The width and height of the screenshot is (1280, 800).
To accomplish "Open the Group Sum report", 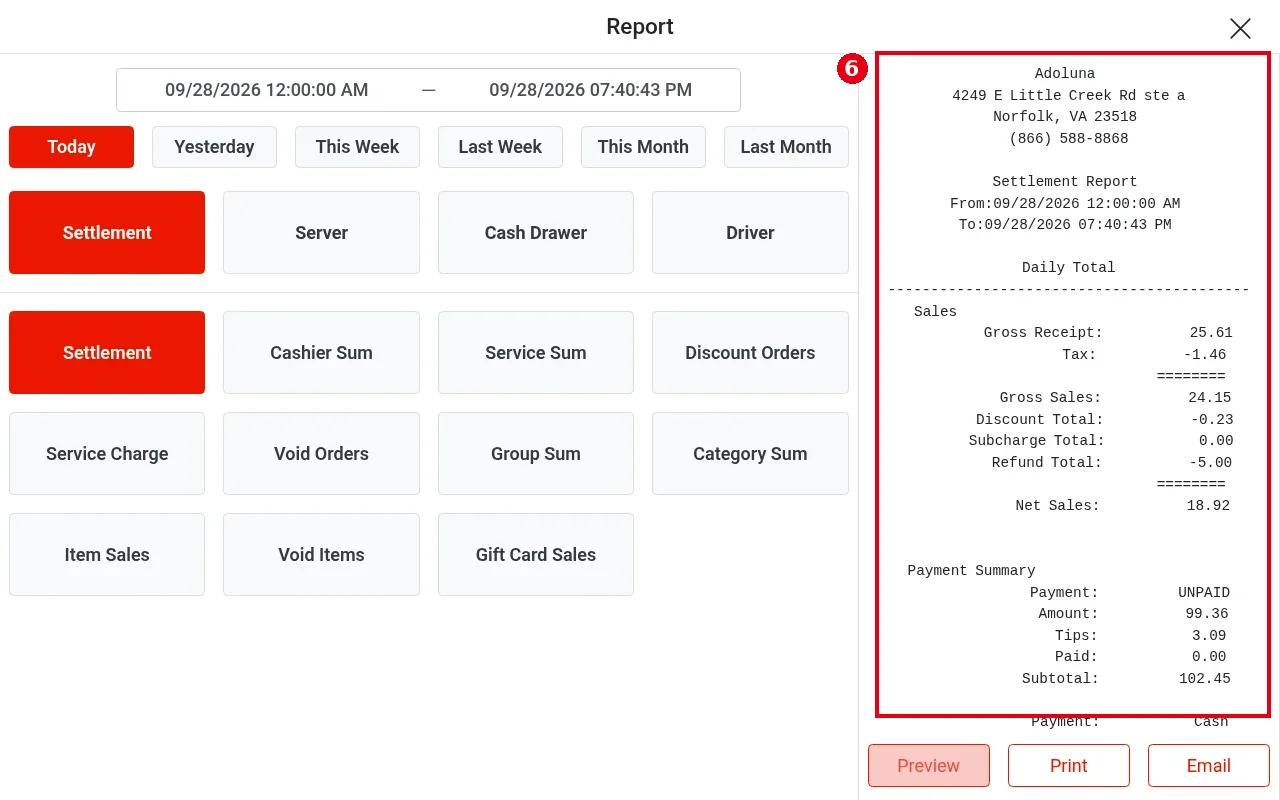I will (536, 454).
